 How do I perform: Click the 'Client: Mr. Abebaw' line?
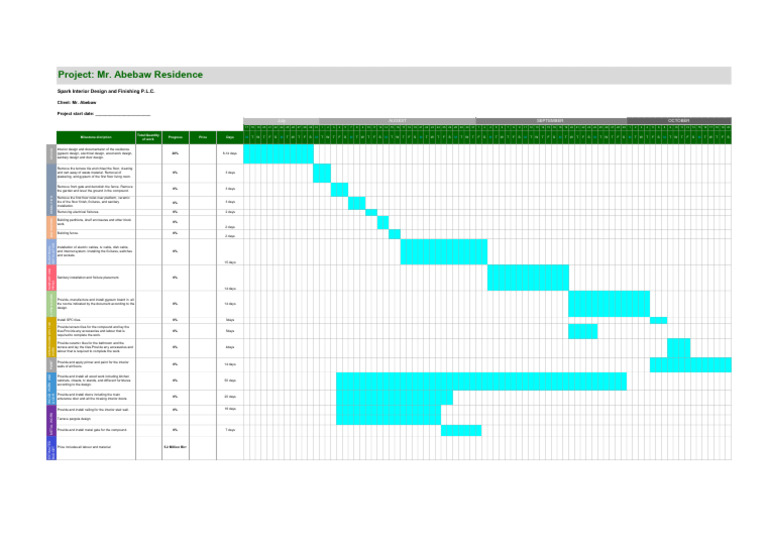point(76,103)
